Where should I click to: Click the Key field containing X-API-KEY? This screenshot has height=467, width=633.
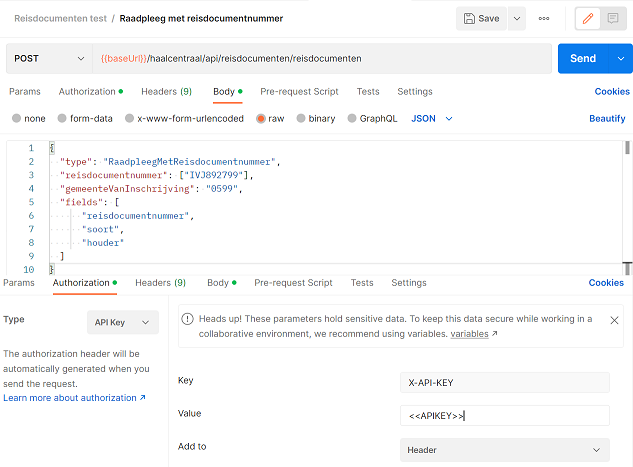point(505,383)
